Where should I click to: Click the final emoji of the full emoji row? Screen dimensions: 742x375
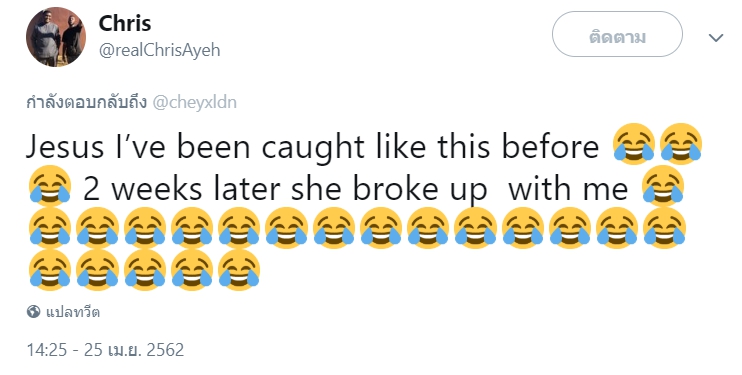click(664, 228)
